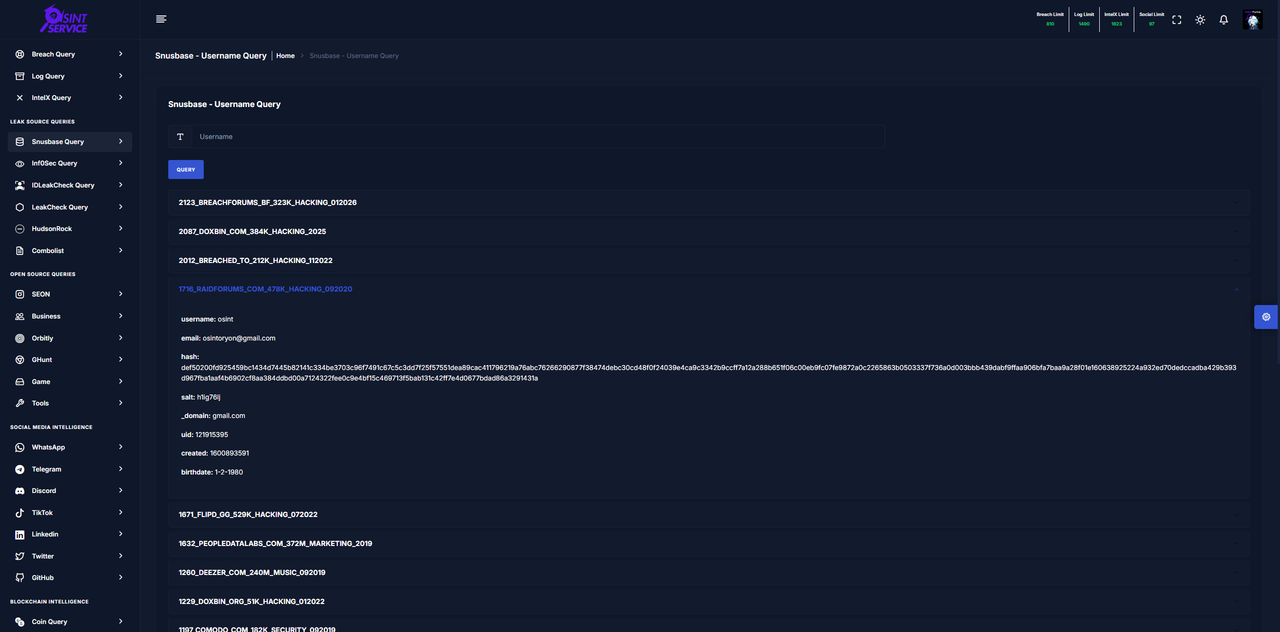Click the Tools wrench icon
The image size is (1280, 632).
20,403
